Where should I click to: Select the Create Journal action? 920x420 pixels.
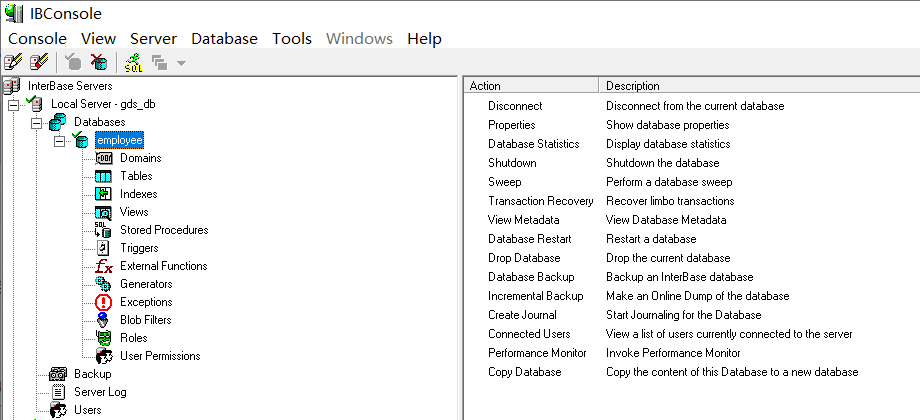[522, 315]
